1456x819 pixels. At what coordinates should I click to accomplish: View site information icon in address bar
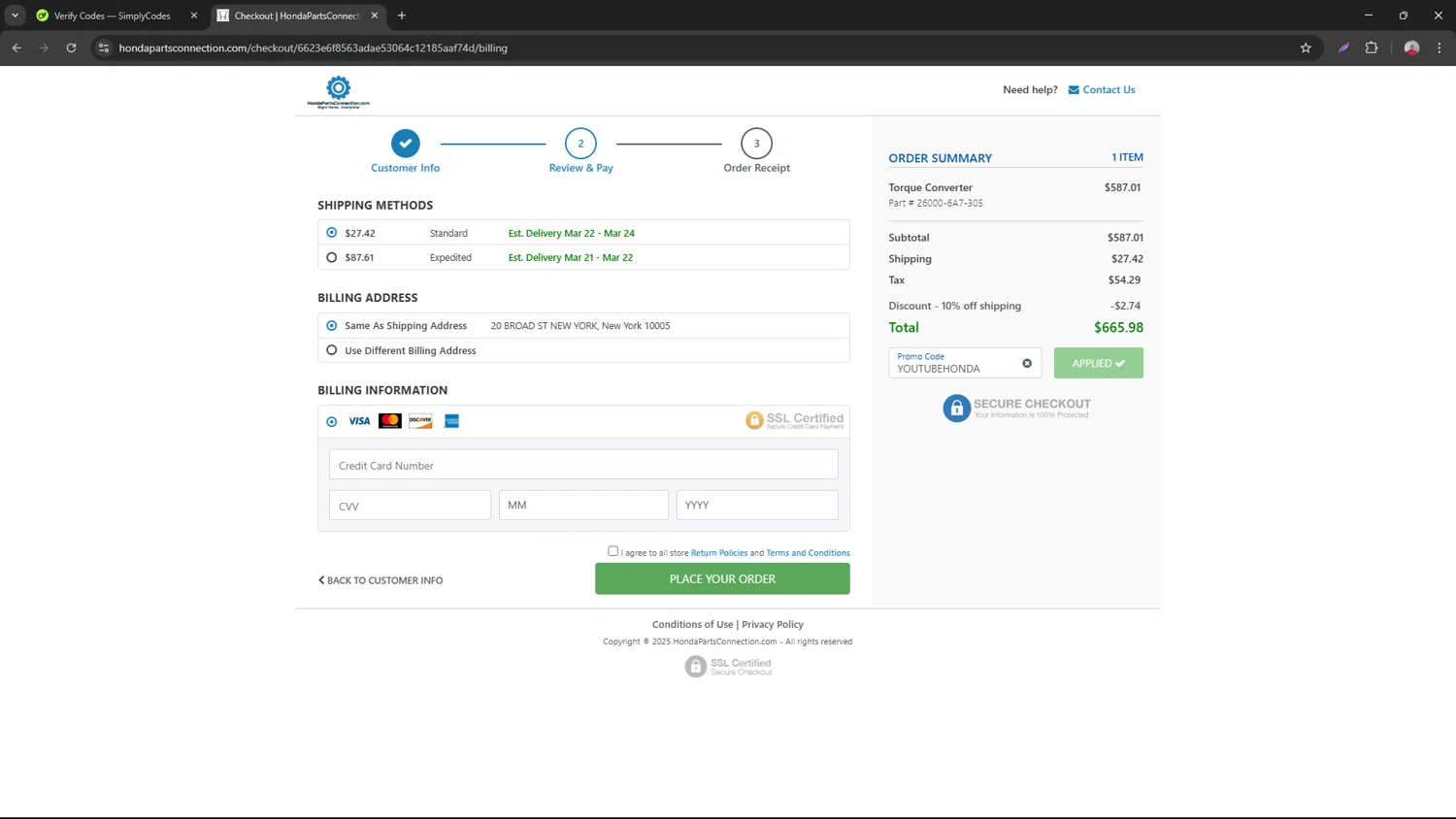pyautogui.click(x=104, y=48)
